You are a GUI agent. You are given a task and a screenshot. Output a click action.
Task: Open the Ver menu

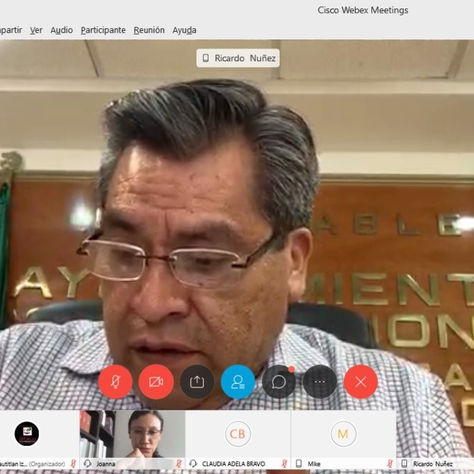pyautogui.click(x=36, y=30)
